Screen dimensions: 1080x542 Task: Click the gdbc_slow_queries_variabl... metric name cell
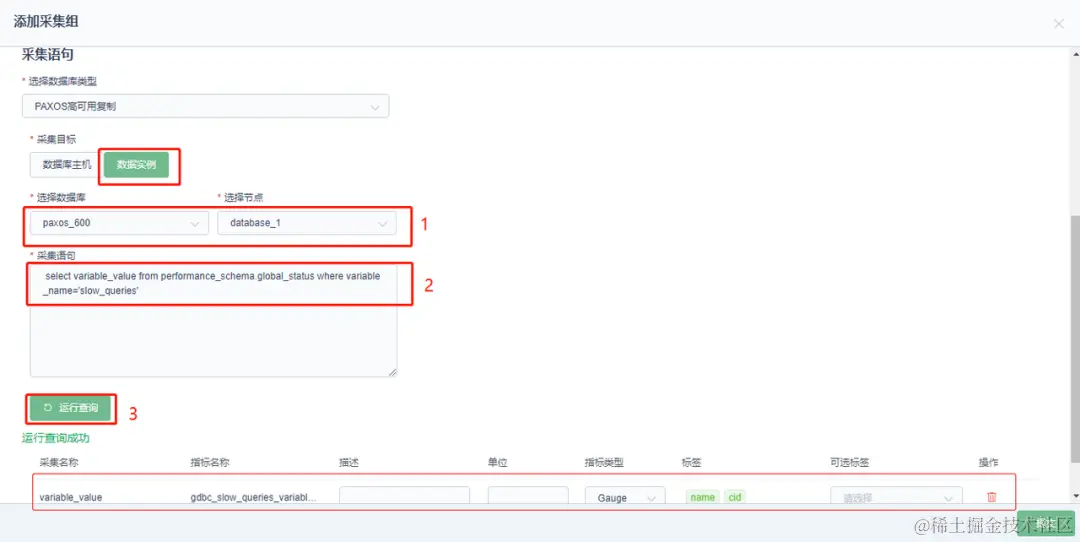coord(253,497)
